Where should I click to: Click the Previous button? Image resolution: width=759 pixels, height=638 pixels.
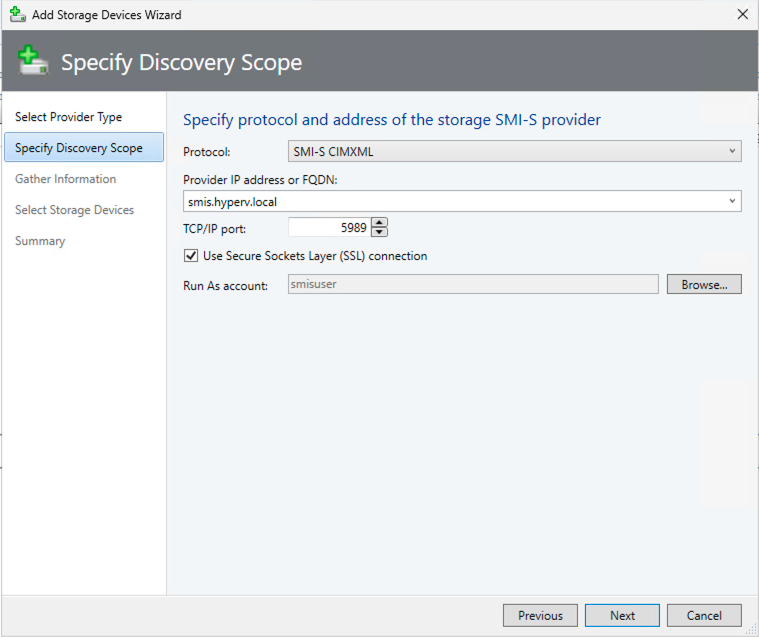tap(540, 615)
